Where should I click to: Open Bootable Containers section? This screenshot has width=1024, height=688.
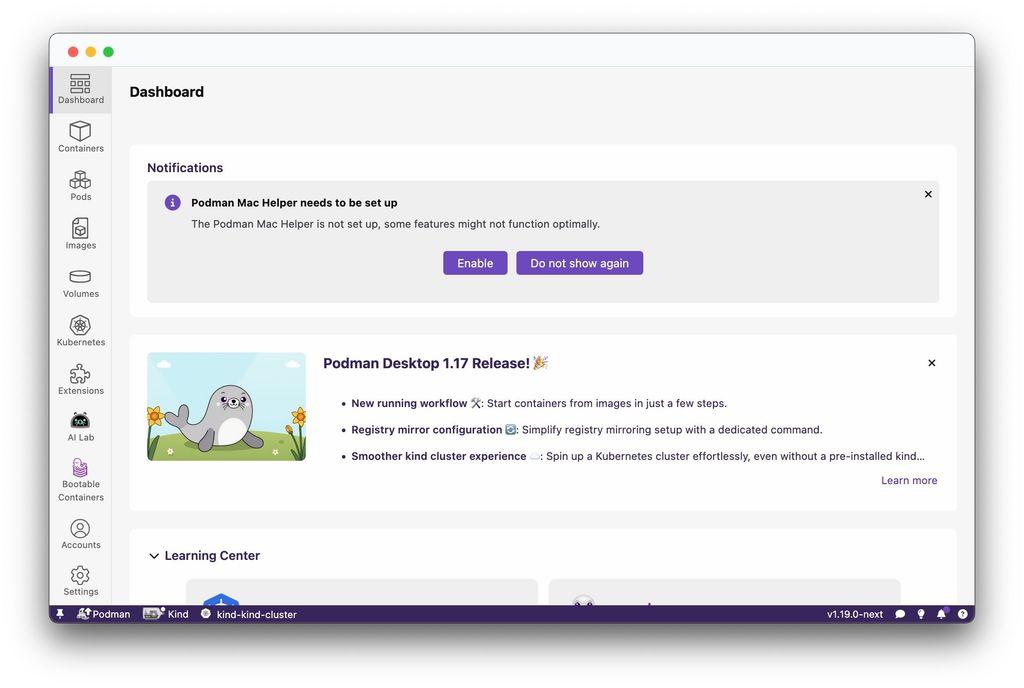[80, 480]
